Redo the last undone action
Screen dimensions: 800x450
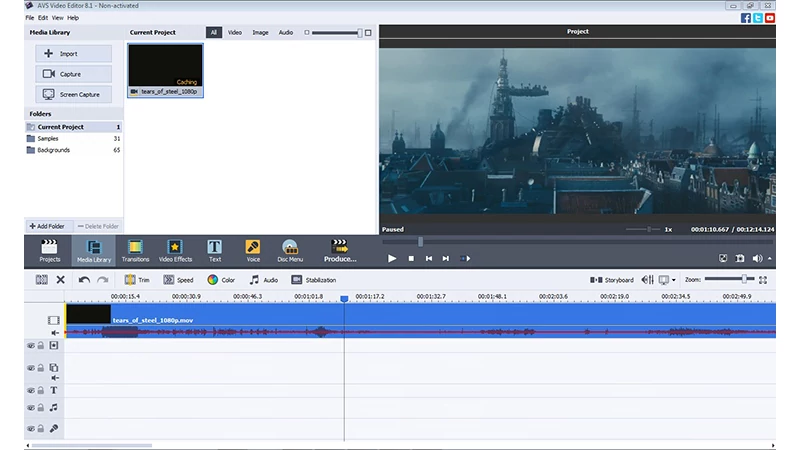[103, 280]
